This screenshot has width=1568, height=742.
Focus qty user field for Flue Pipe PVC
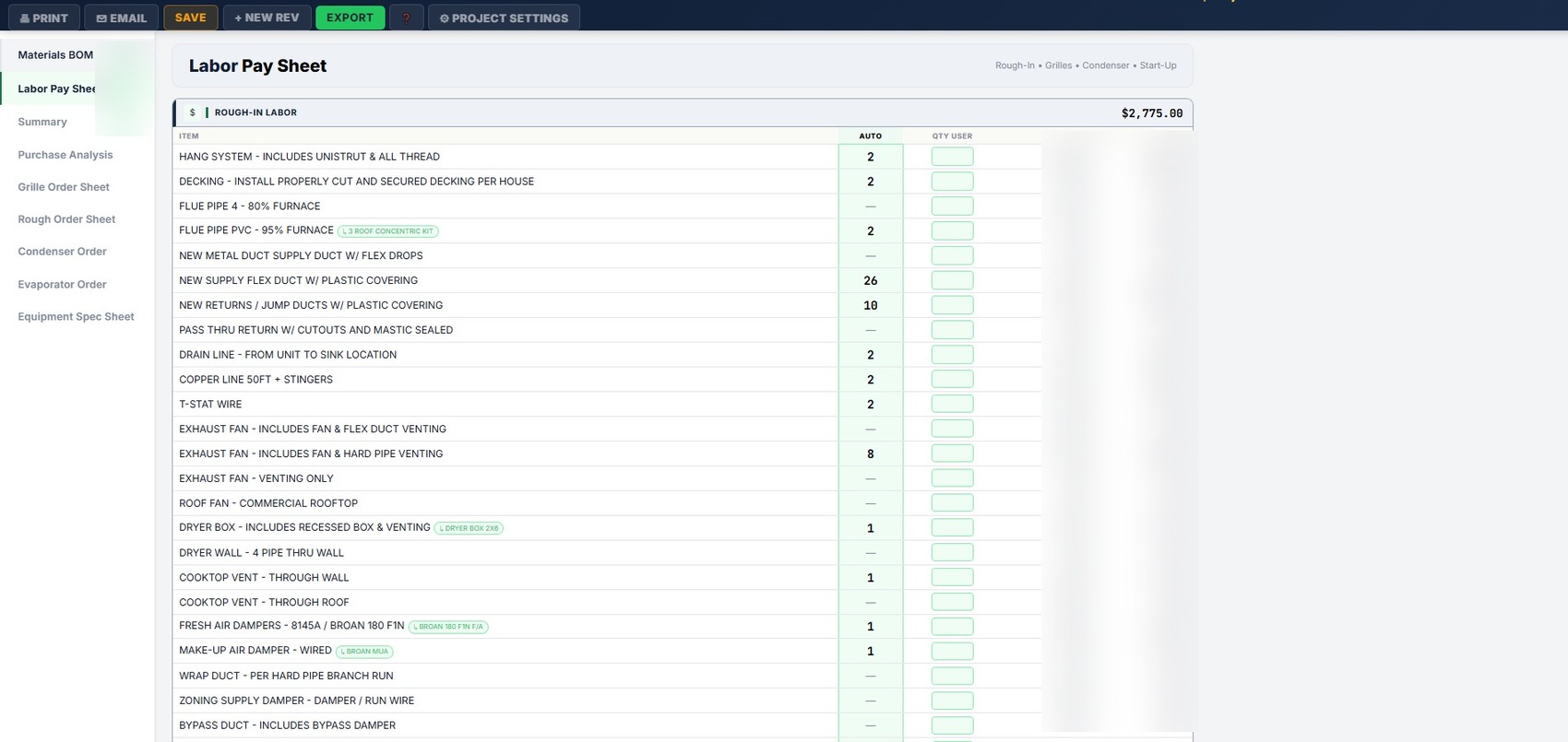[952, 231]
